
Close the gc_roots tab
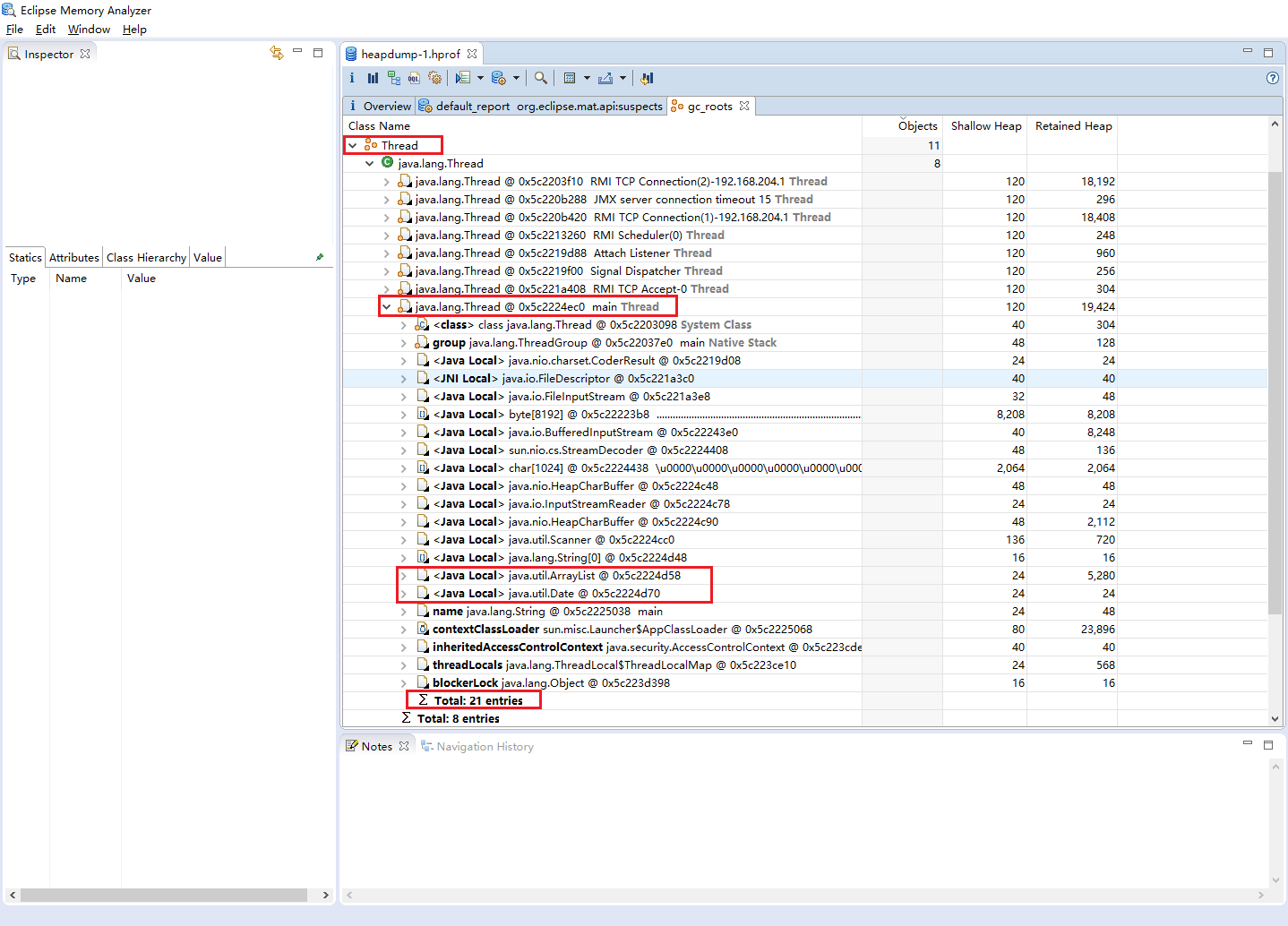pos(743,106)
